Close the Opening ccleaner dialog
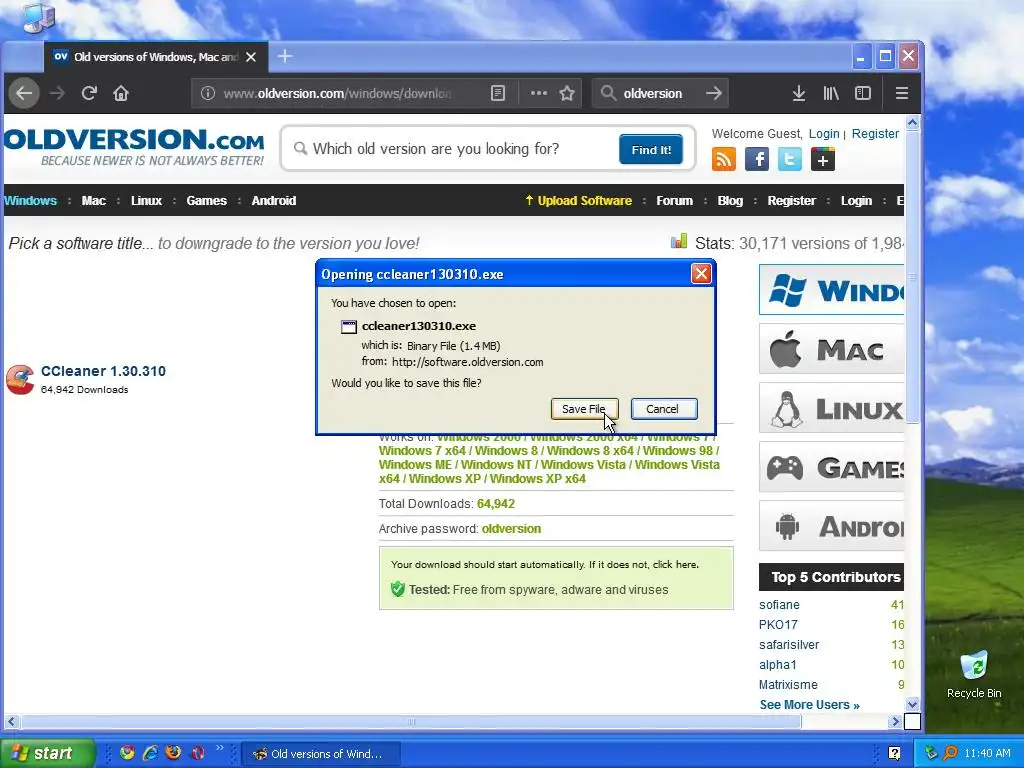Viewport: 1024px width, 768px height. pos(701,274)
